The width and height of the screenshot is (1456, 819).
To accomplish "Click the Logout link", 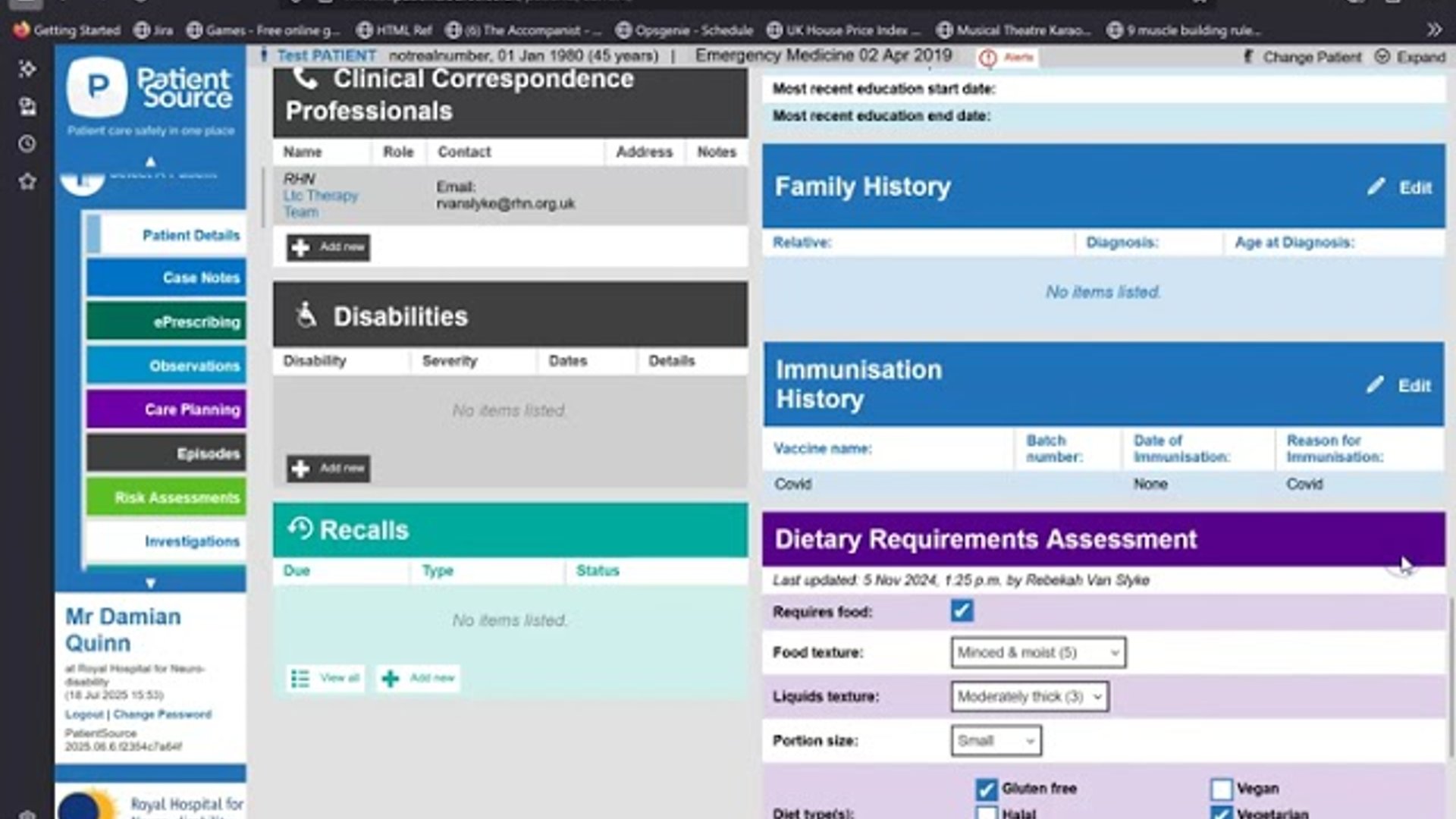I will [x=83, y=714].
